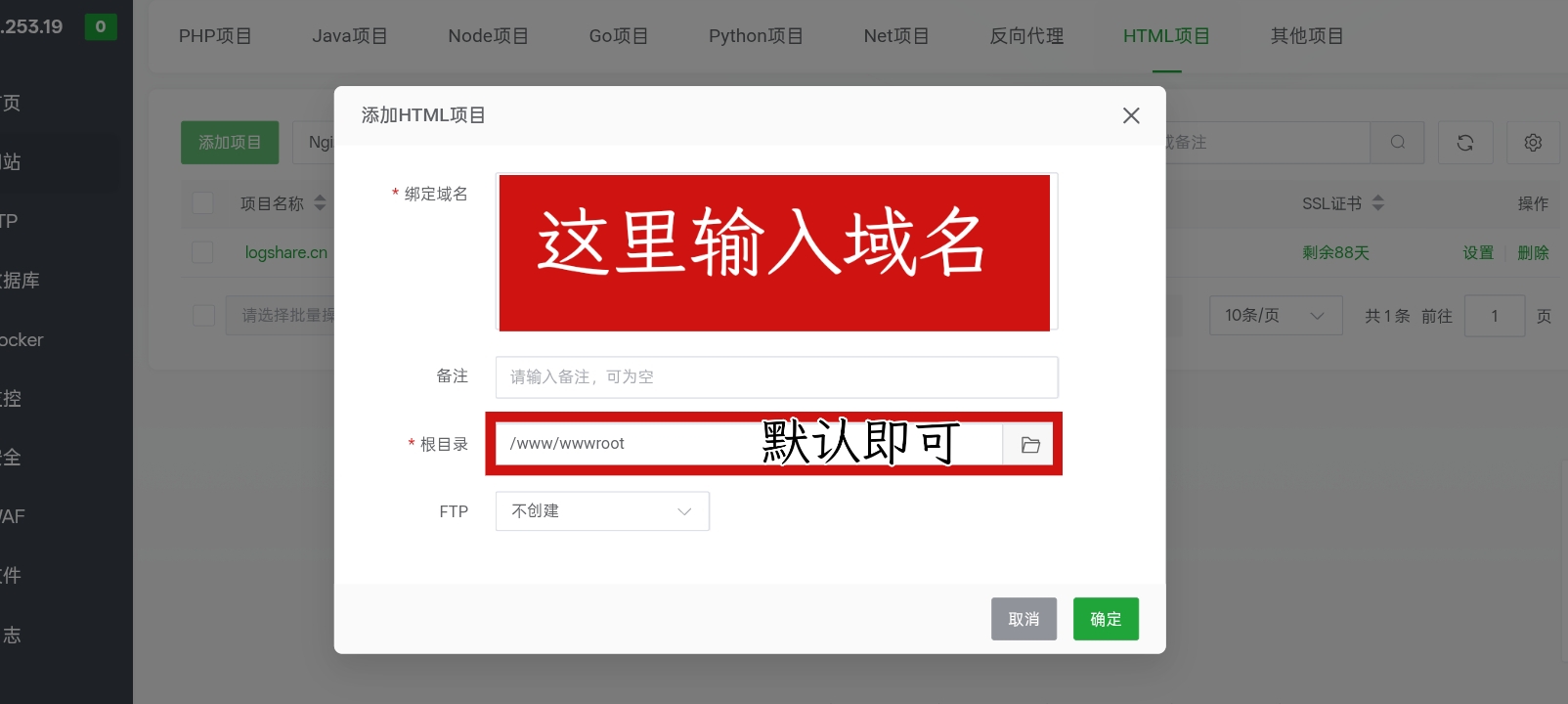
Task: Click the 备注 remark input field
Action: pos(776,377)
